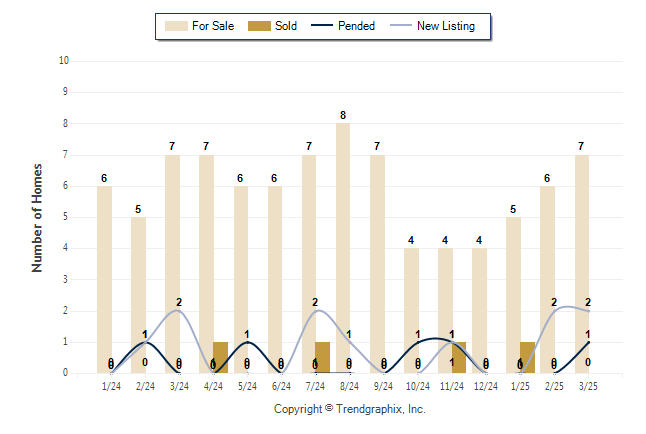Click the Sold legend color swatch
Viewport: 646px width, 434px height.
(259, 26)
